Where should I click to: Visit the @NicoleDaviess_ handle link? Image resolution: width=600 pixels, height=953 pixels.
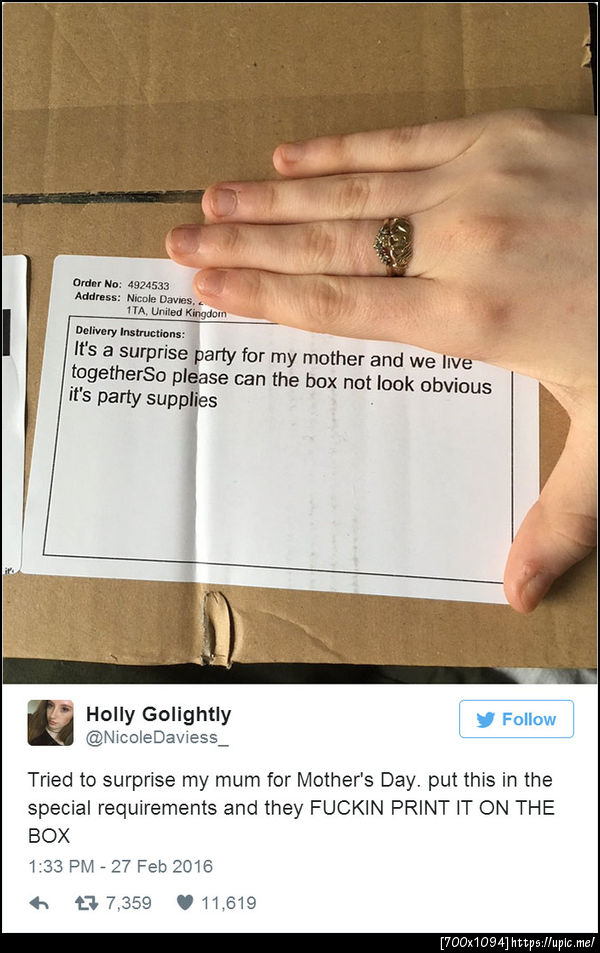157,737
